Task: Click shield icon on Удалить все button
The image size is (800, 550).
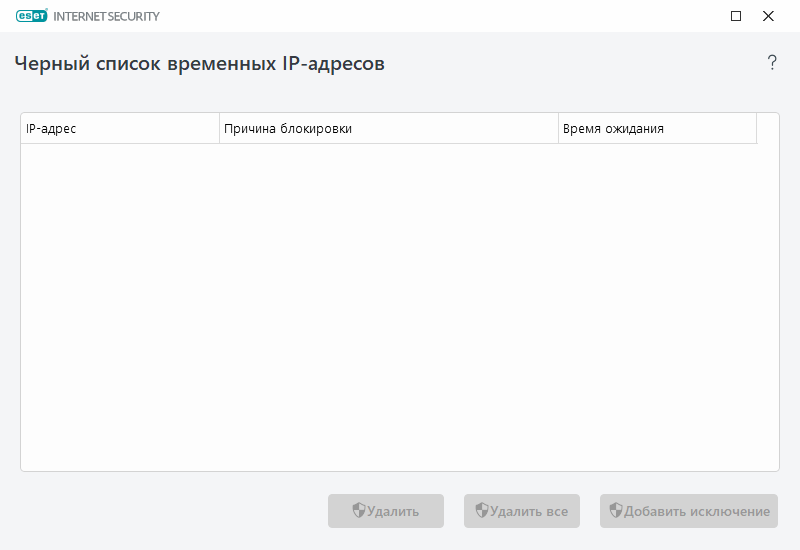Action: tap(482, 511)
